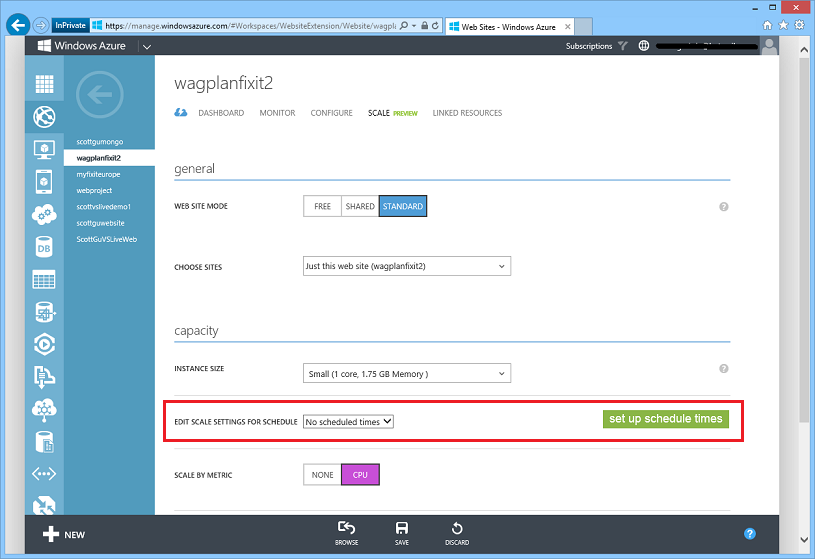Select the Web Sites globe icon in sidebar

pos(44,116)
